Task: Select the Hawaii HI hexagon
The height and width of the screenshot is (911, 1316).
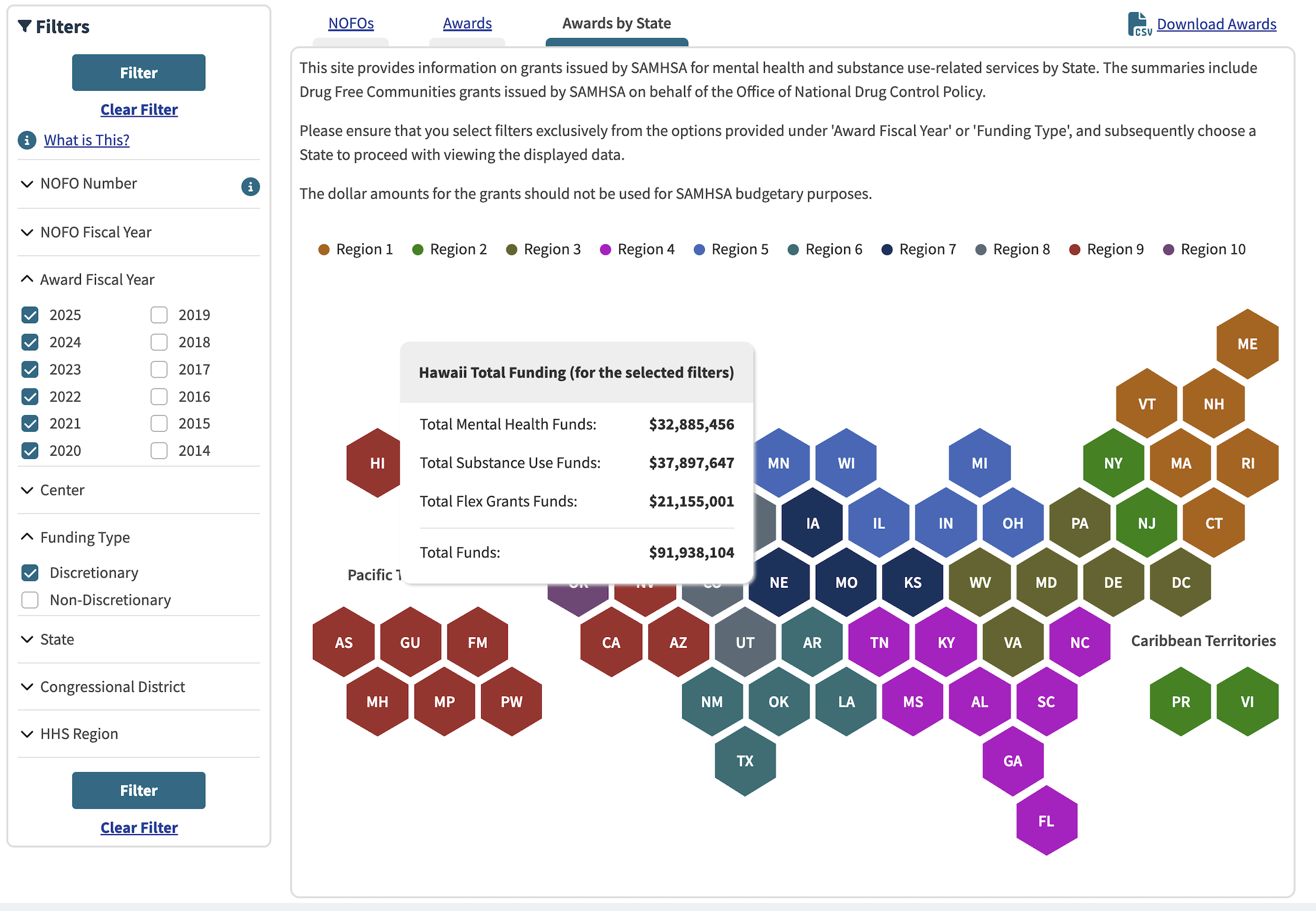Action: pos(375,463)
